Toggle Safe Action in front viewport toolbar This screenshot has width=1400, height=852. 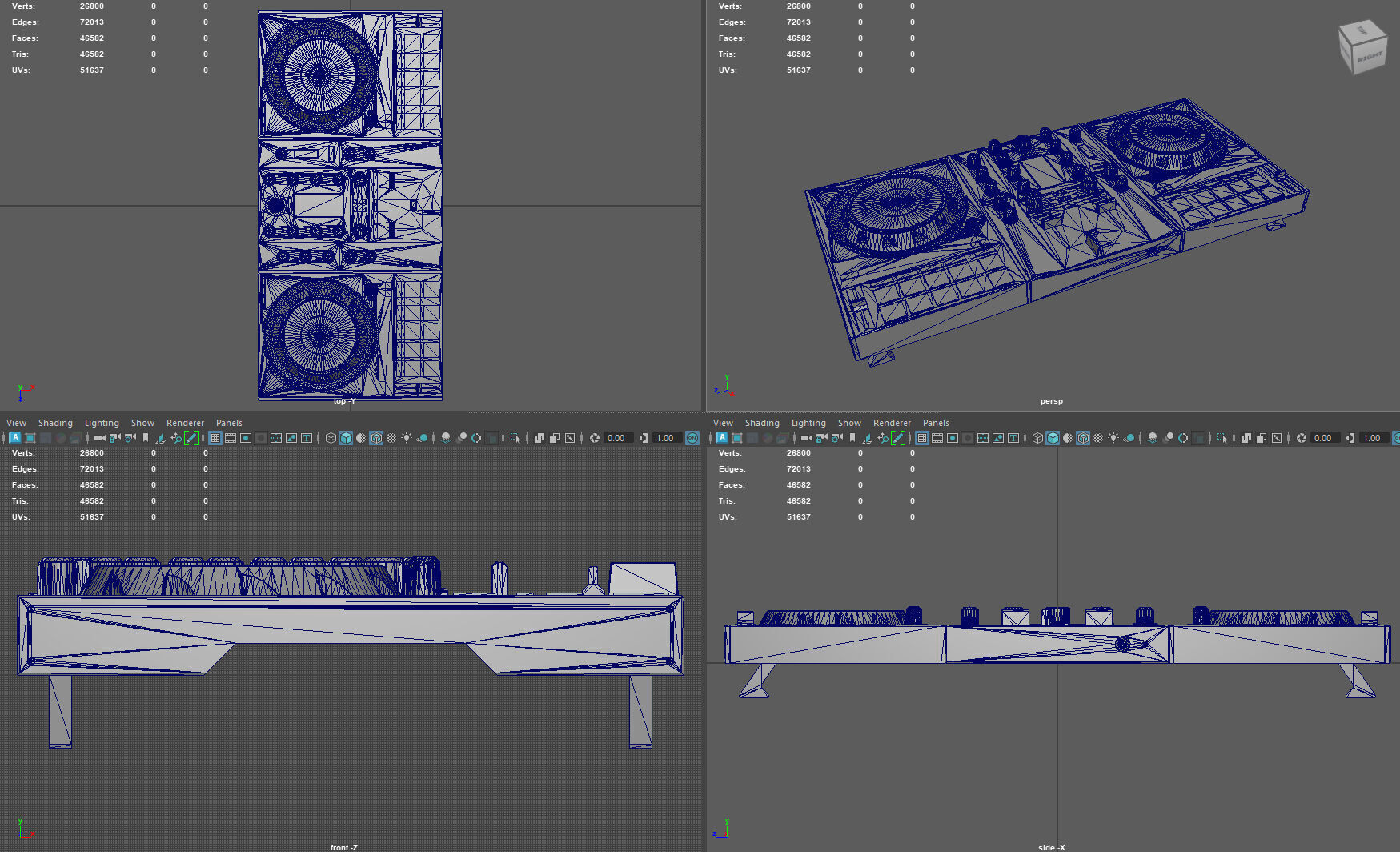(291, 438)
